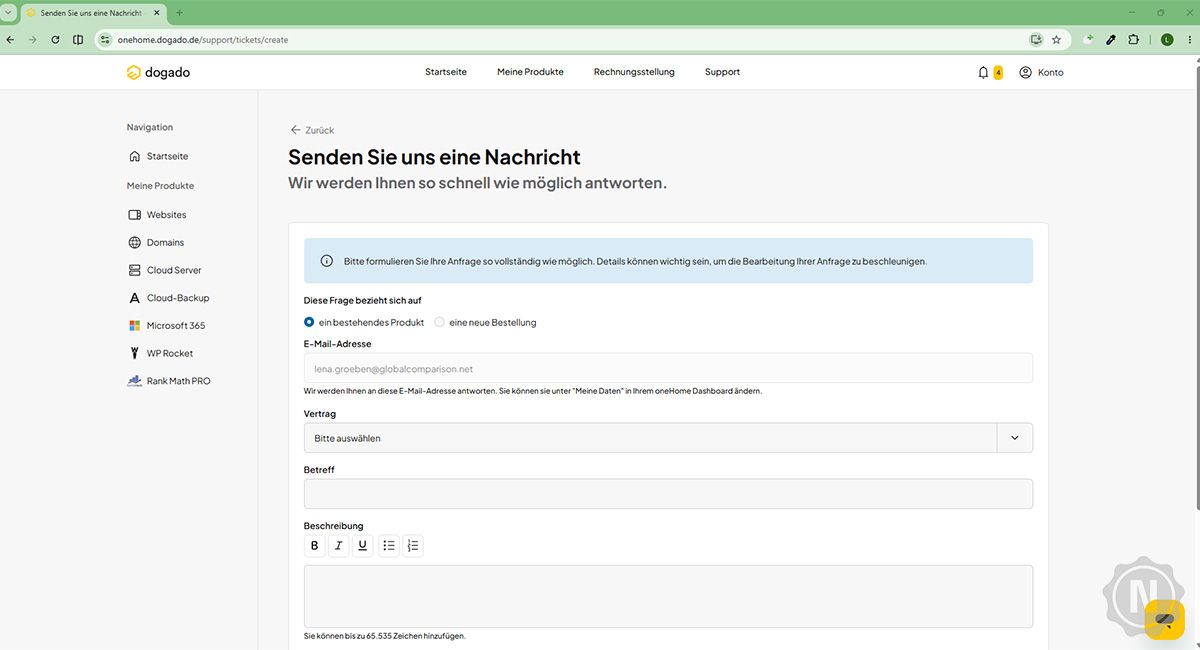Reload the current page
The width and height of the screenshot is (1200, 650).
pyautogui.click(x=55, y=39)
